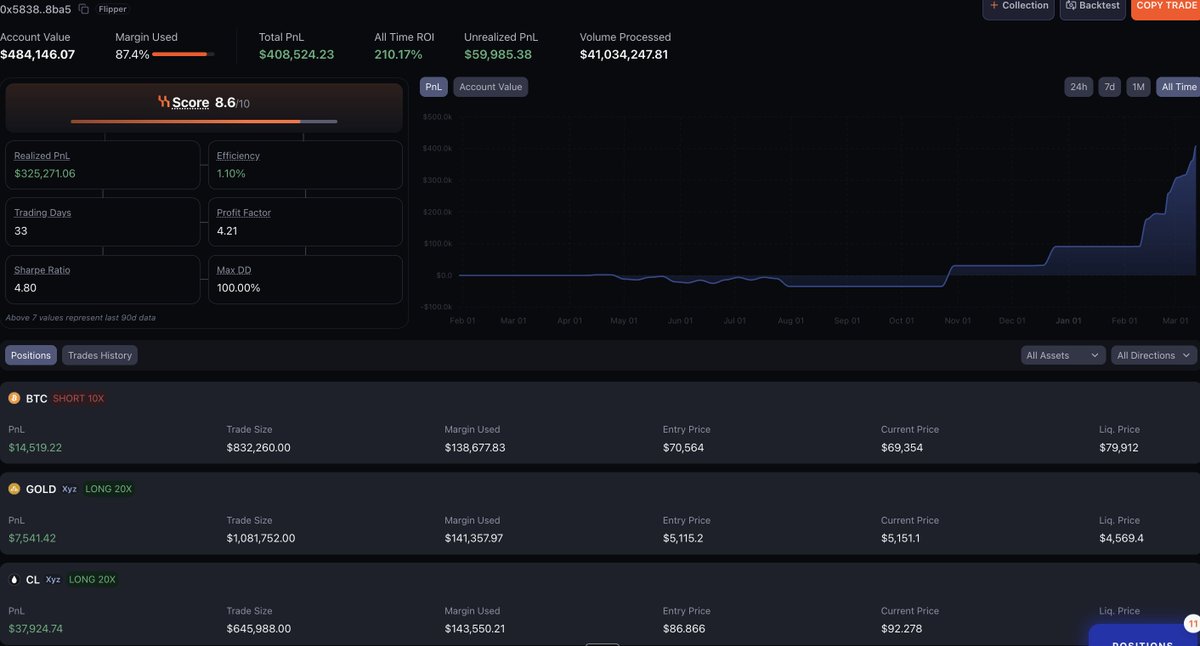
Task: Click the Sharpe Ratio stat card
Action: pyautogui.click(x=102, y=278)
